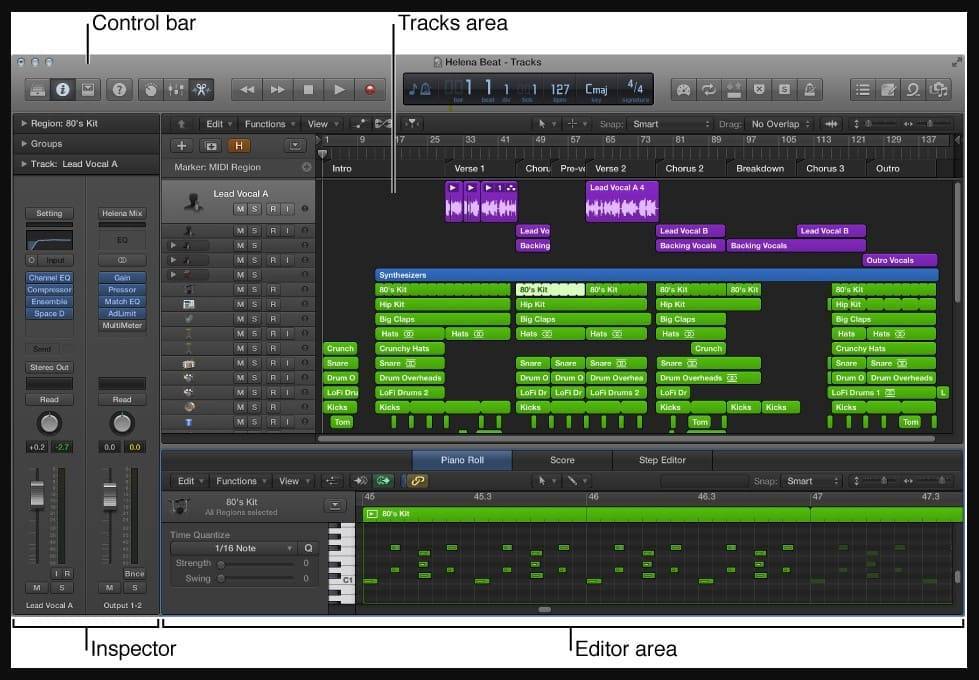Show the Mixer from the control bar
Viewport: 979px width, 680px height.
pyautogui.click(x=176, y=90)
